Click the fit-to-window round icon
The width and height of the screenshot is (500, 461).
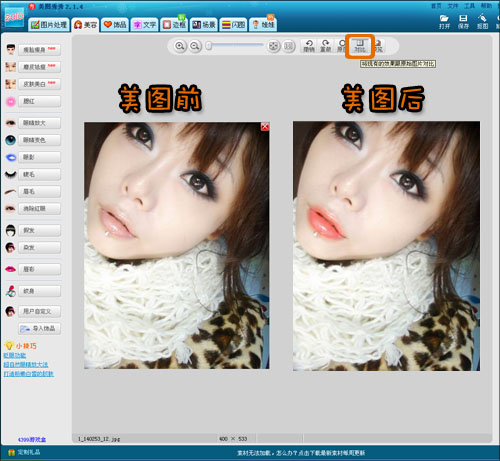coord(273,46)
